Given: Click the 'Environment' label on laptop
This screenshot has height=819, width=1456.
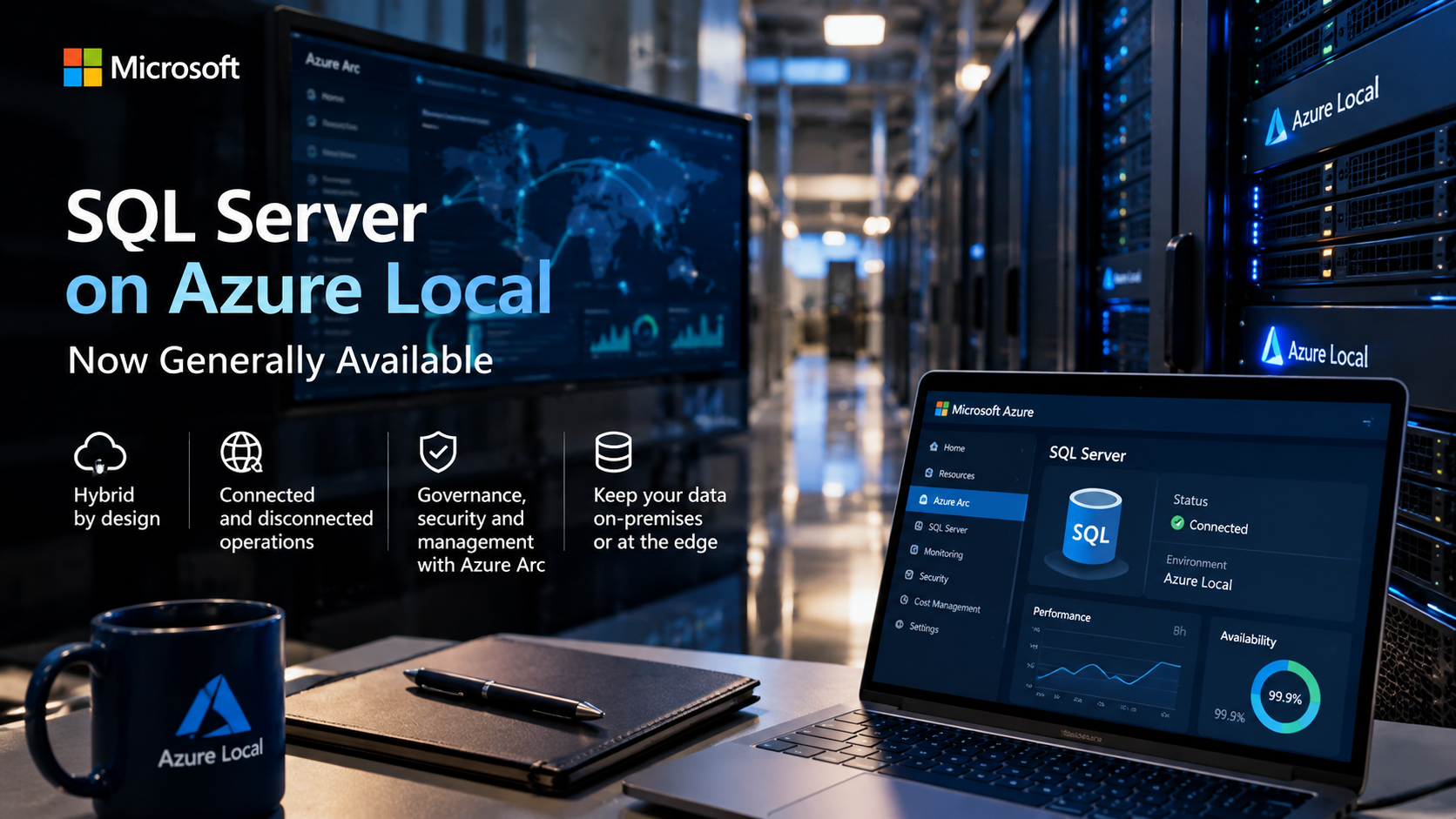Looking at the screenshot, I should pyautogui.click(x=1196, y=562).
